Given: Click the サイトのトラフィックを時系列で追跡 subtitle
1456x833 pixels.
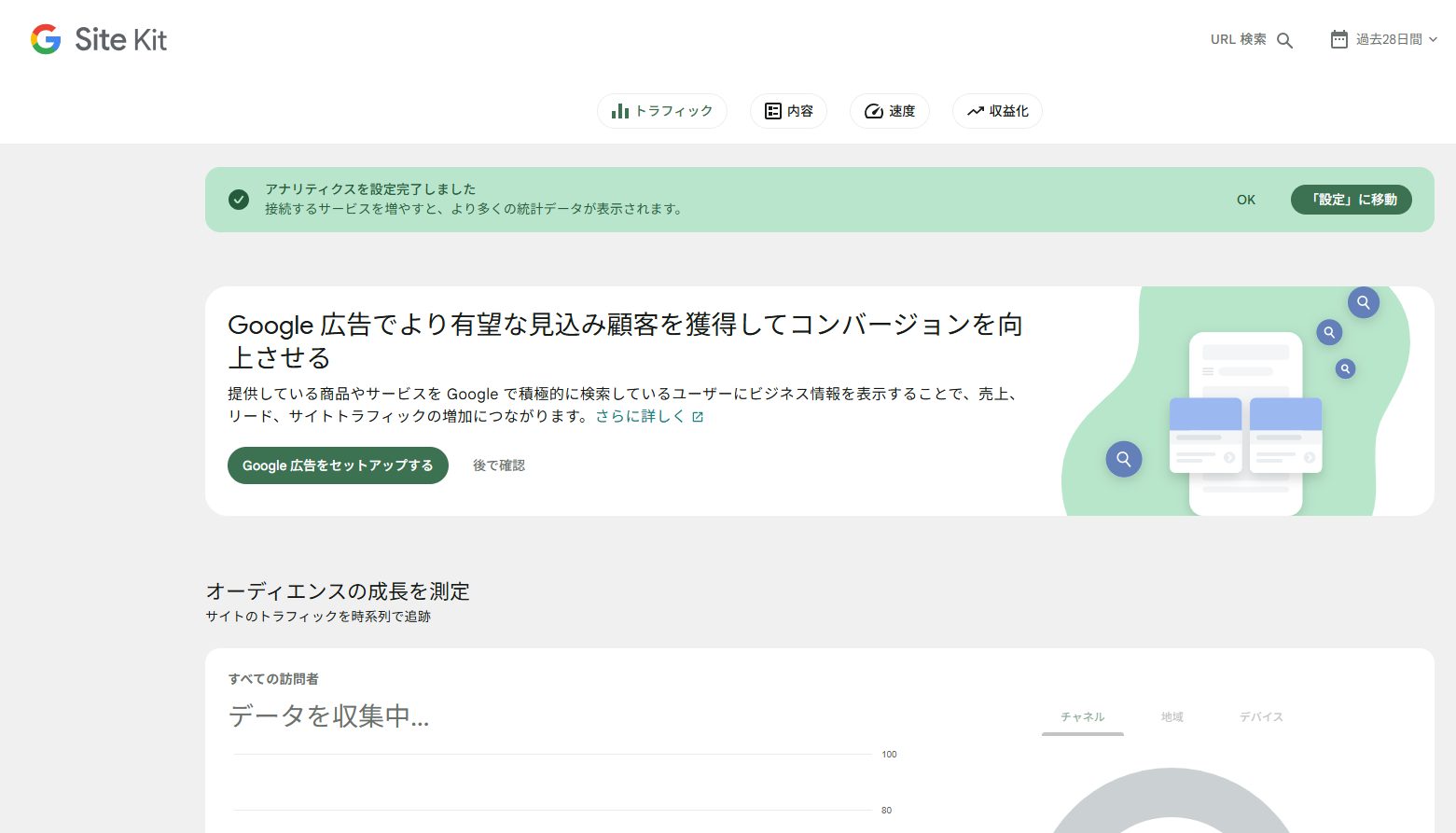Looking at the screenshot, I should 318,617.
